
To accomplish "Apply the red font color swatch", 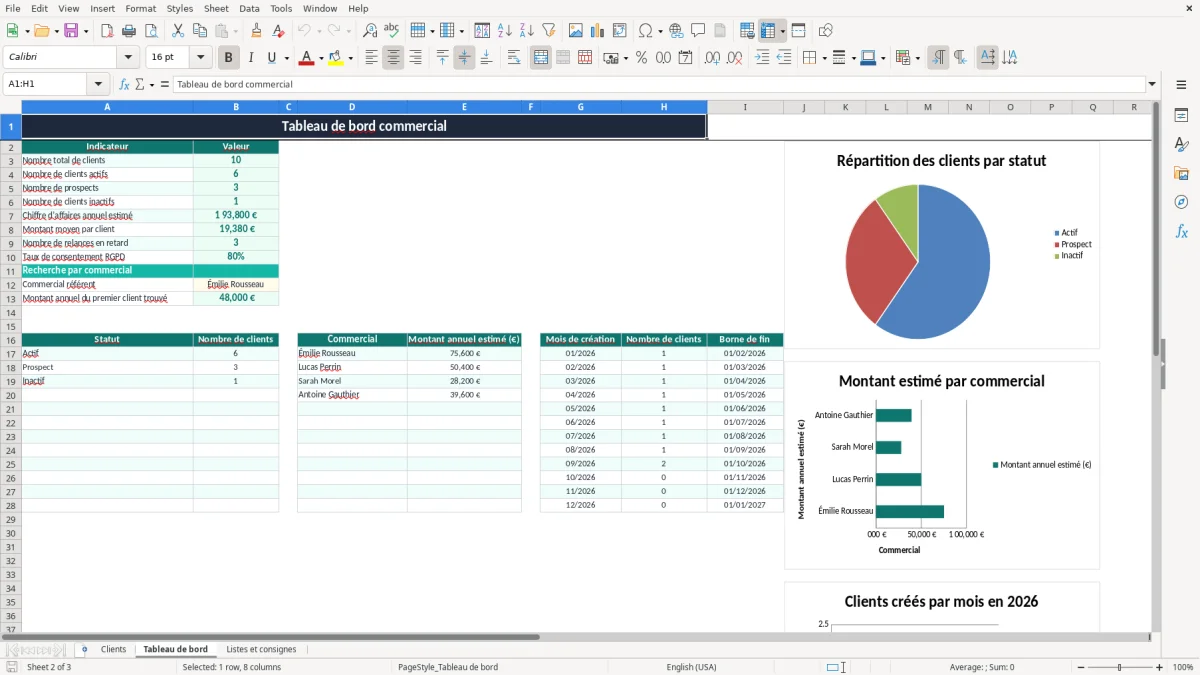I will [305, 58].
